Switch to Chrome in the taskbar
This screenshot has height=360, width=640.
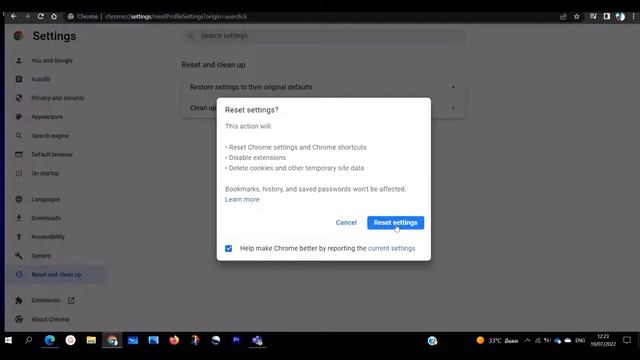(112, 340)
